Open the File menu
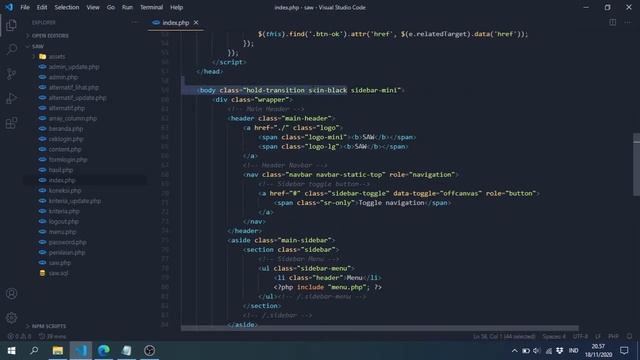 click(25, 7)
